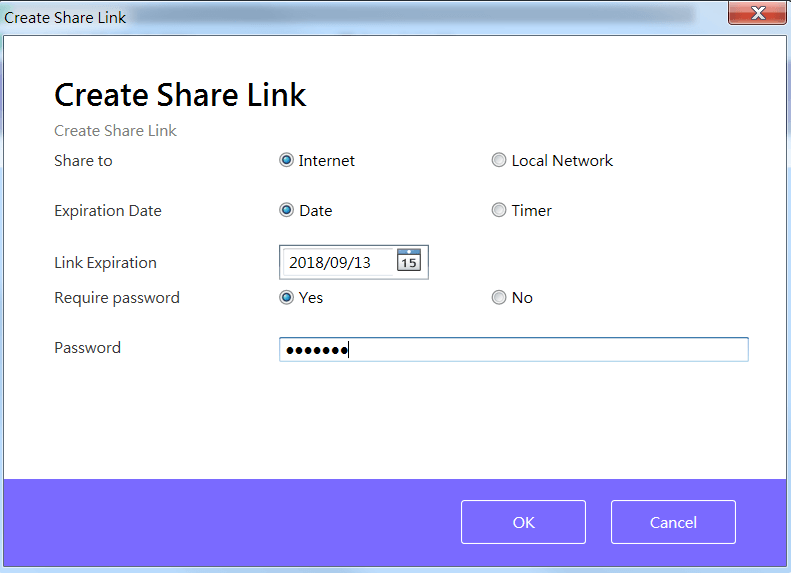
Task: Open the calendar date picker icon
Action: [x=409, y=261]
